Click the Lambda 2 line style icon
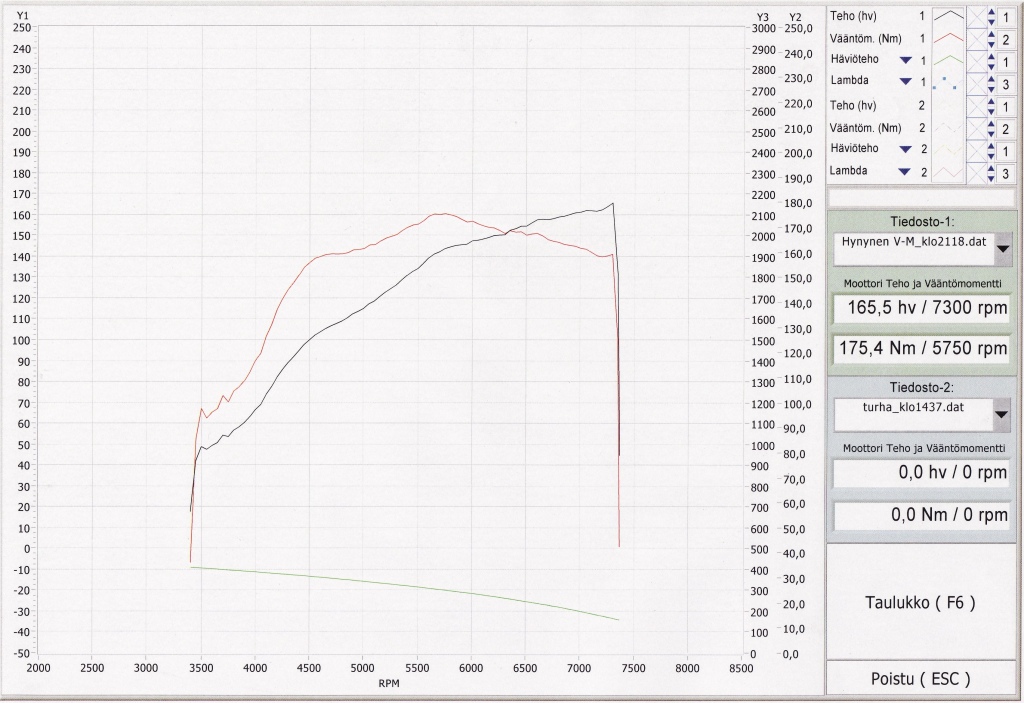Image resolution: width=1024 pixels, height=703 pixels. [x=948, y=172]
